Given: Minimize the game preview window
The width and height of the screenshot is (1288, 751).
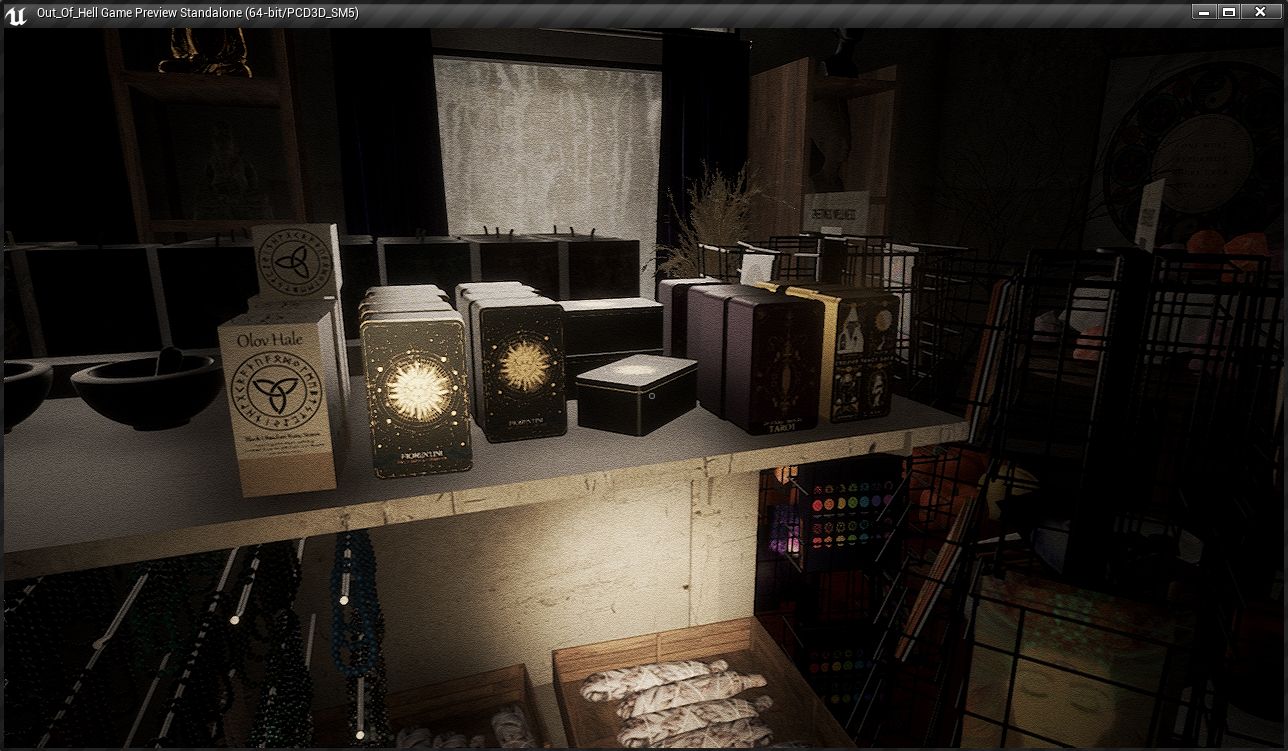Looking at the screenshot, I should coord(1204,12).
